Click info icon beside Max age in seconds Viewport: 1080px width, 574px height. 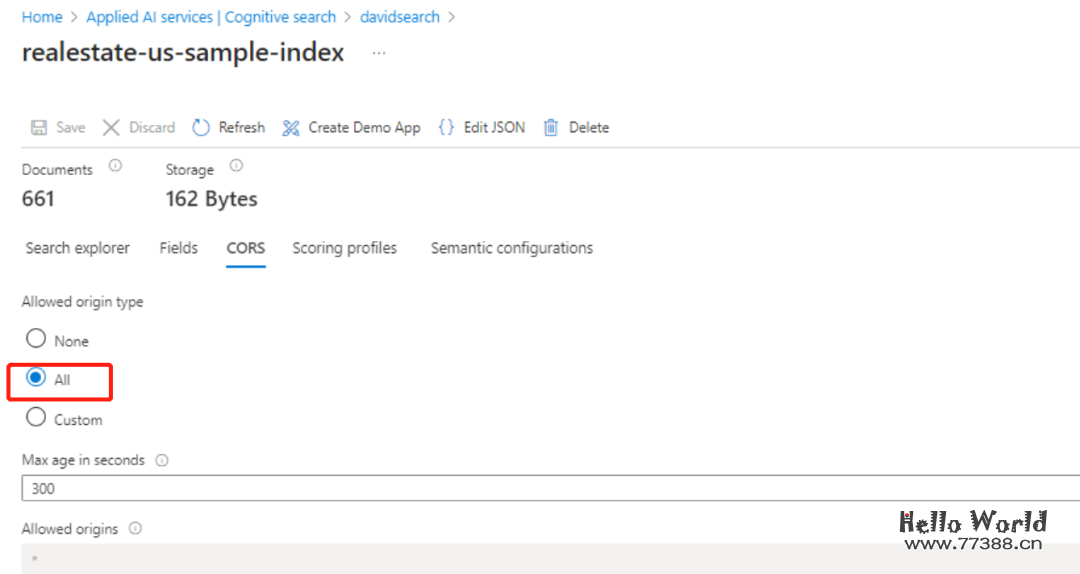[x=162, y=461]
